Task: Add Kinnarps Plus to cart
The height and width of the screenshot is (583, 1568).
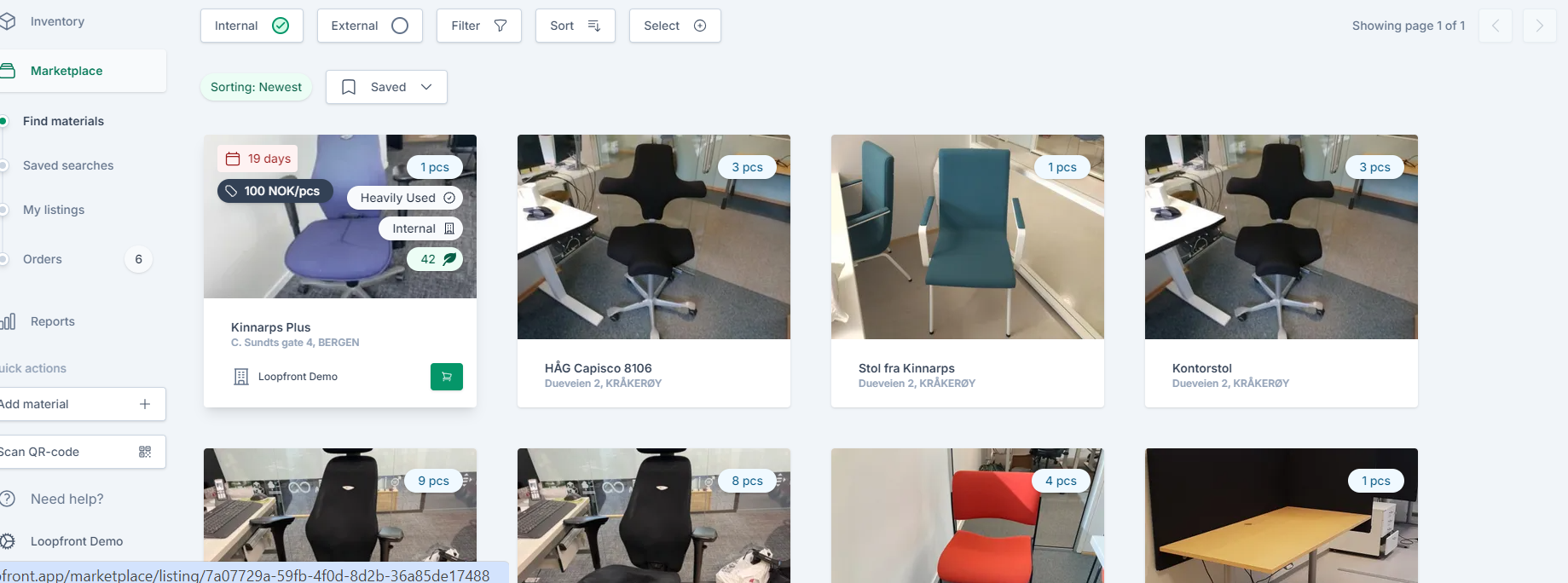Action: click(447, 377)
